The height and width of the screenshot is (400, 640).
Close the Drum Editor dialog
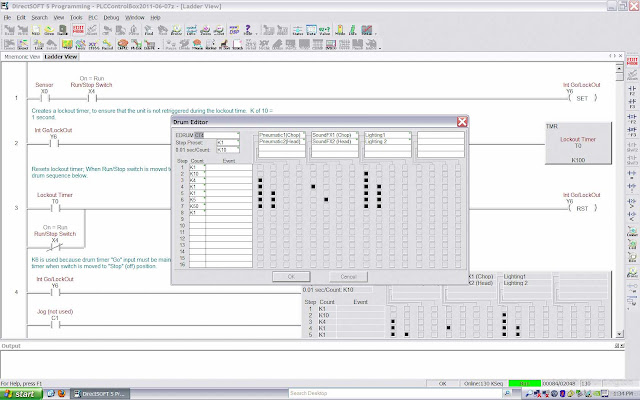pyautogui.click(x=462, y=122)
